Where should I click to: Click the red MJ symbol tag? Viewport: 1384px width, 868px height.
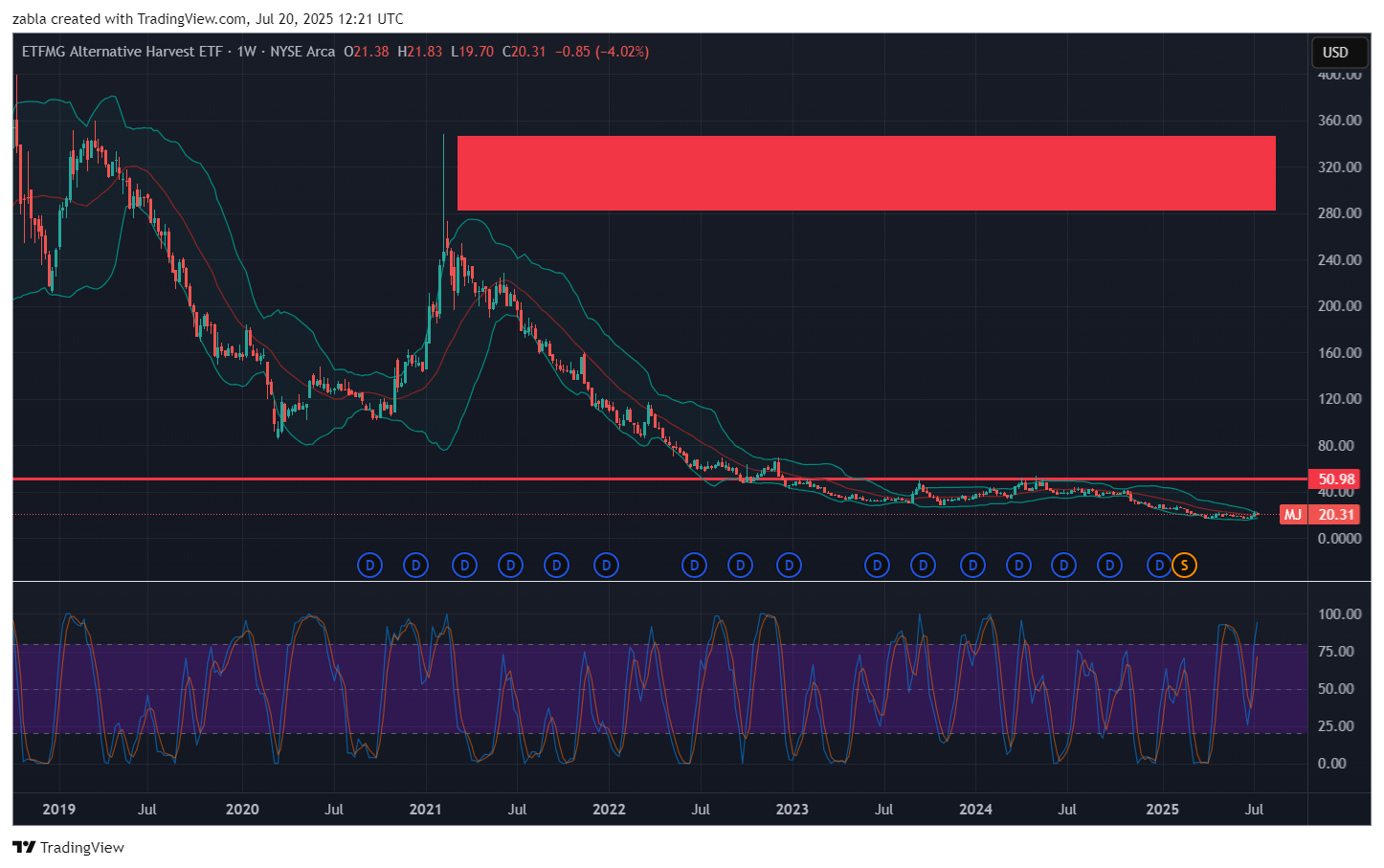1292,515
